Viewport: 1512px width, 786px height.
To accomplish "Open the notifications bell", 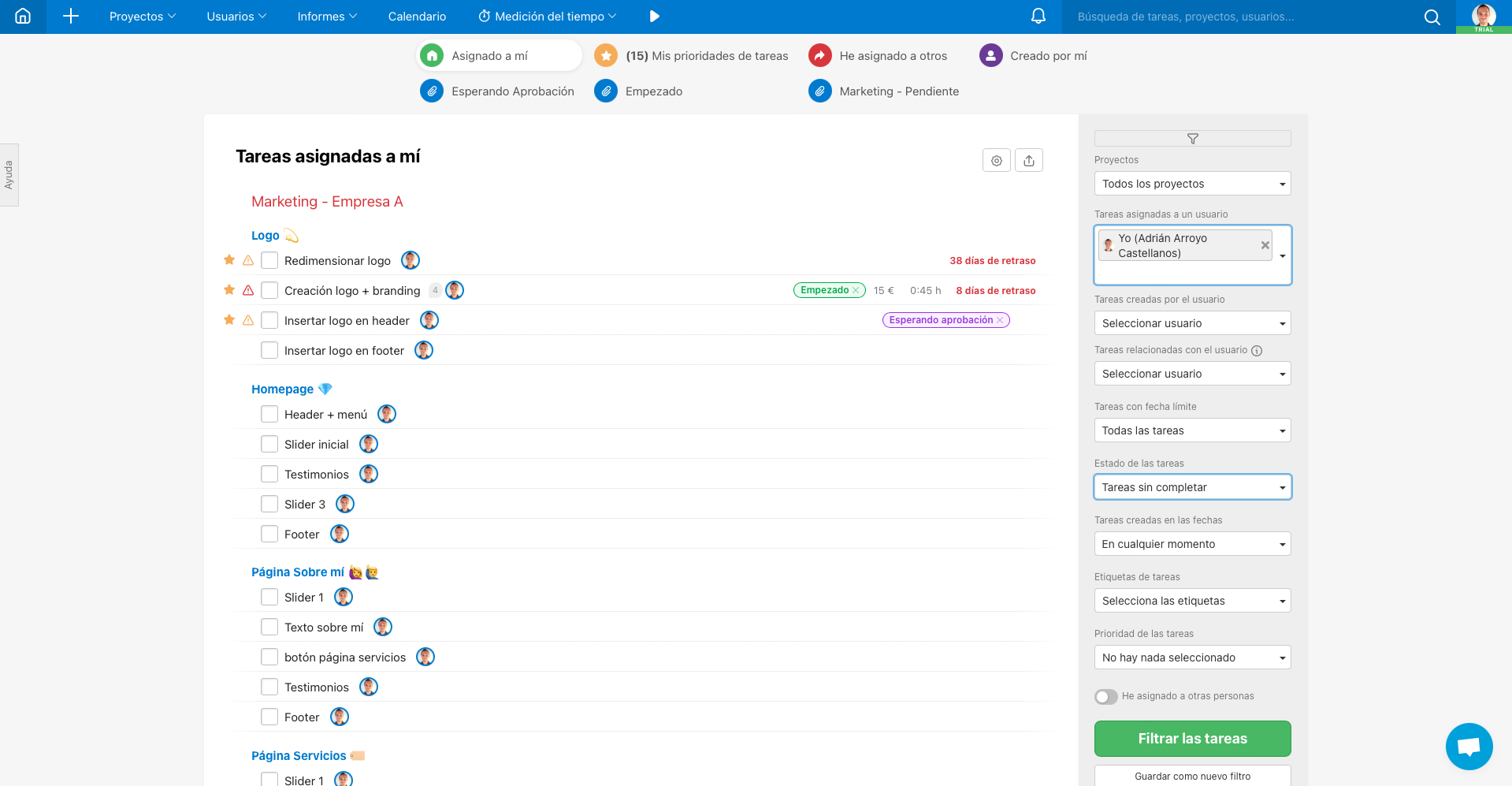I will [x=1038, y=17].
